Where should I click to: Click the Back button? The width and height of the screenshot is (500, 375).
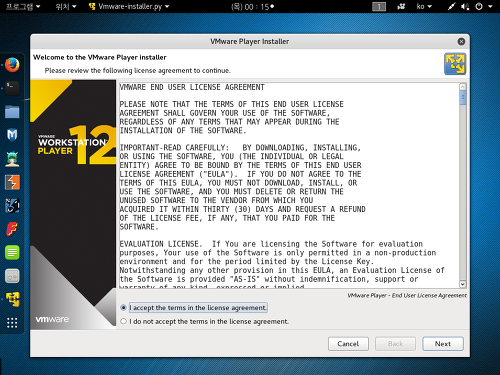point(395,344)
